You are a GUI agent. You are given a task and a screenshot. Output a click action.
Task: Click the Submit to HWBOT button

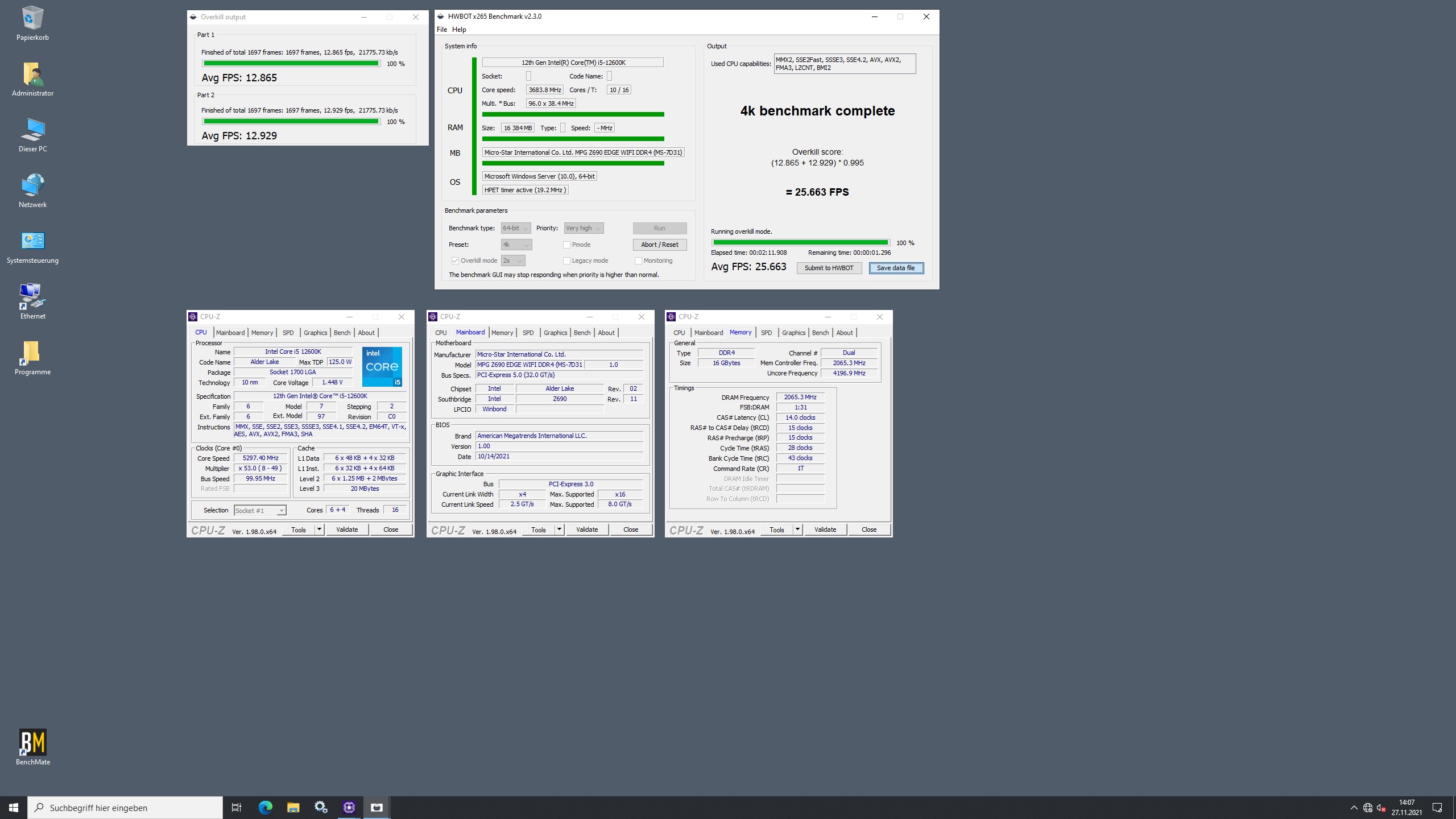point(829,268)
